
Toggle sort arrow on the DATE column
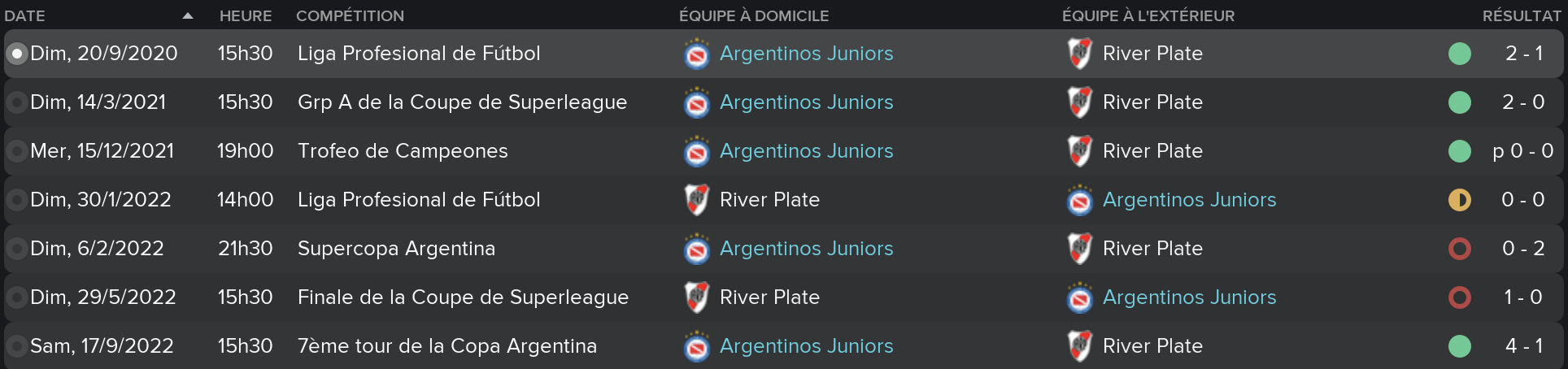[x=188, y=15]
